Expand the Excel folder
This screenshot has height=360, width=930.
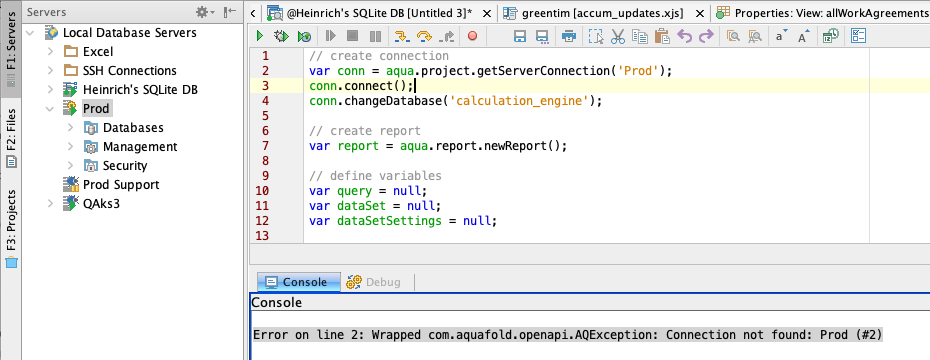coord(51,52)
